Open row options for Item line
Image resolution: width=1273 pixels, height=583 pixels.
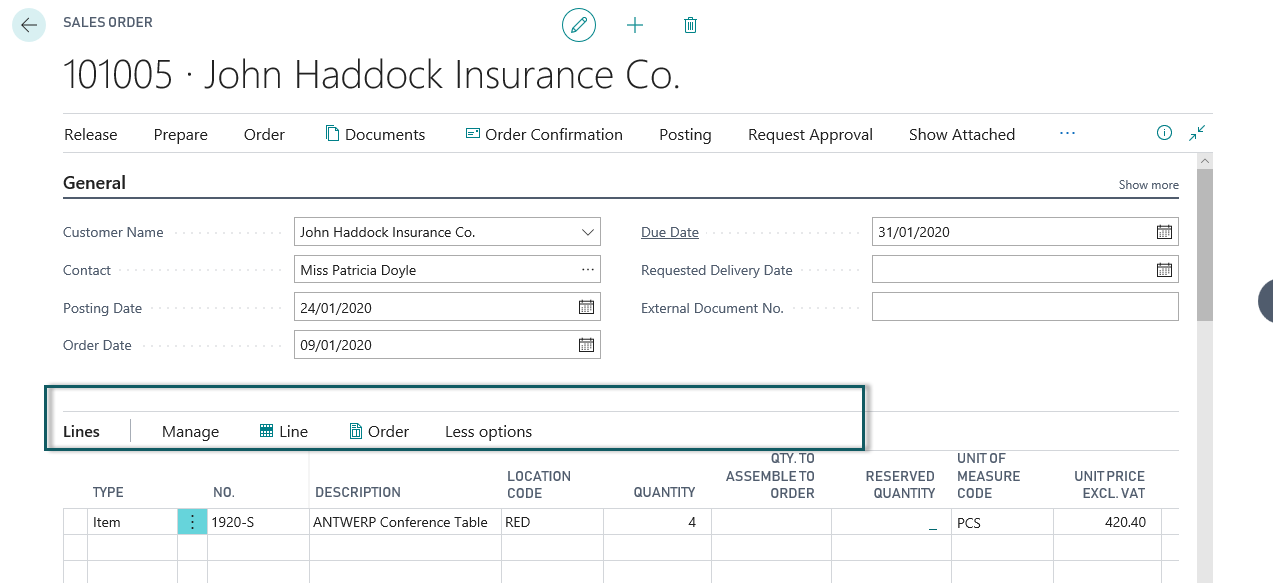coord(192,522)
